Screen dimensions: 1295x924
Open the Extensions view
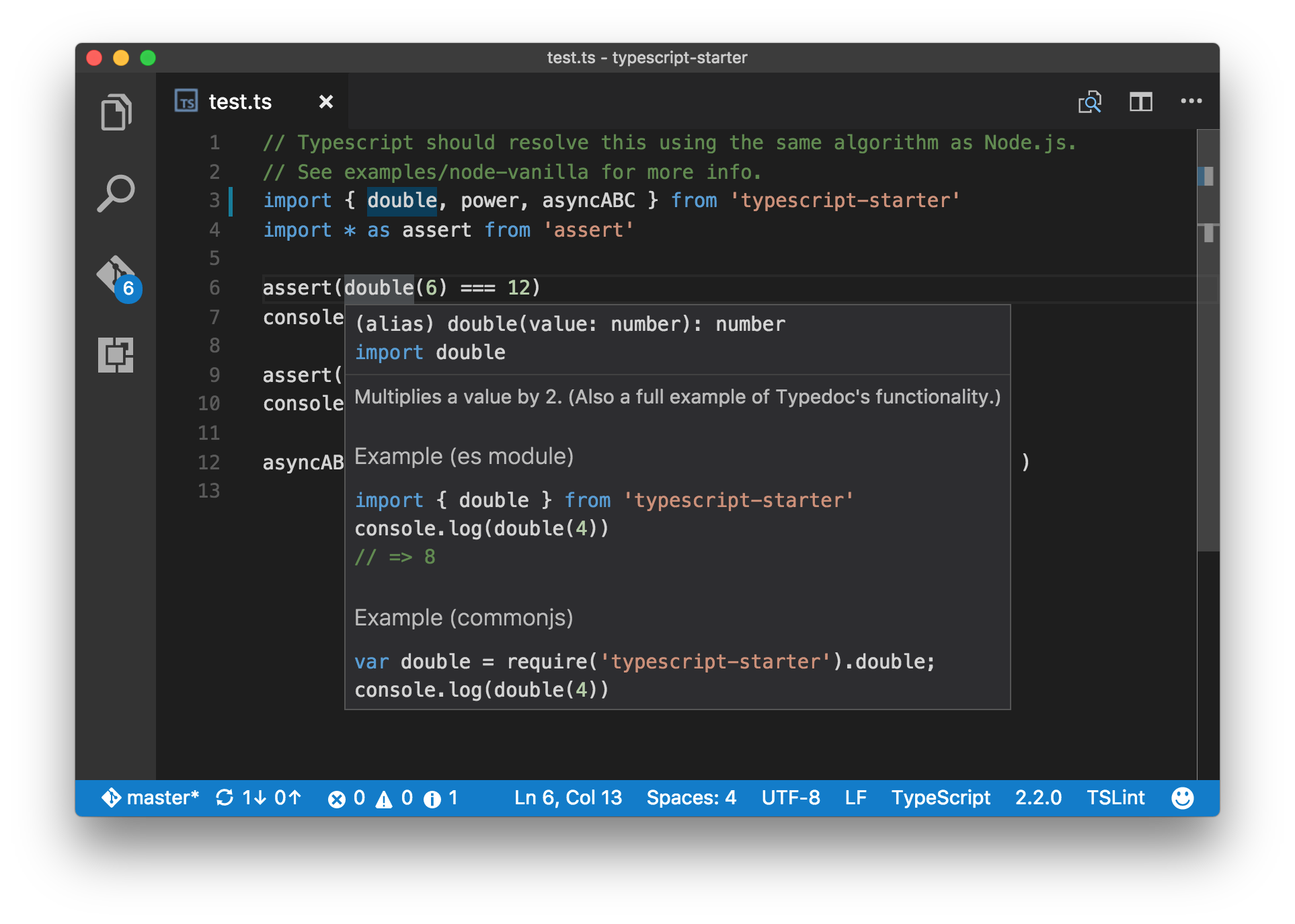[116, 354]
